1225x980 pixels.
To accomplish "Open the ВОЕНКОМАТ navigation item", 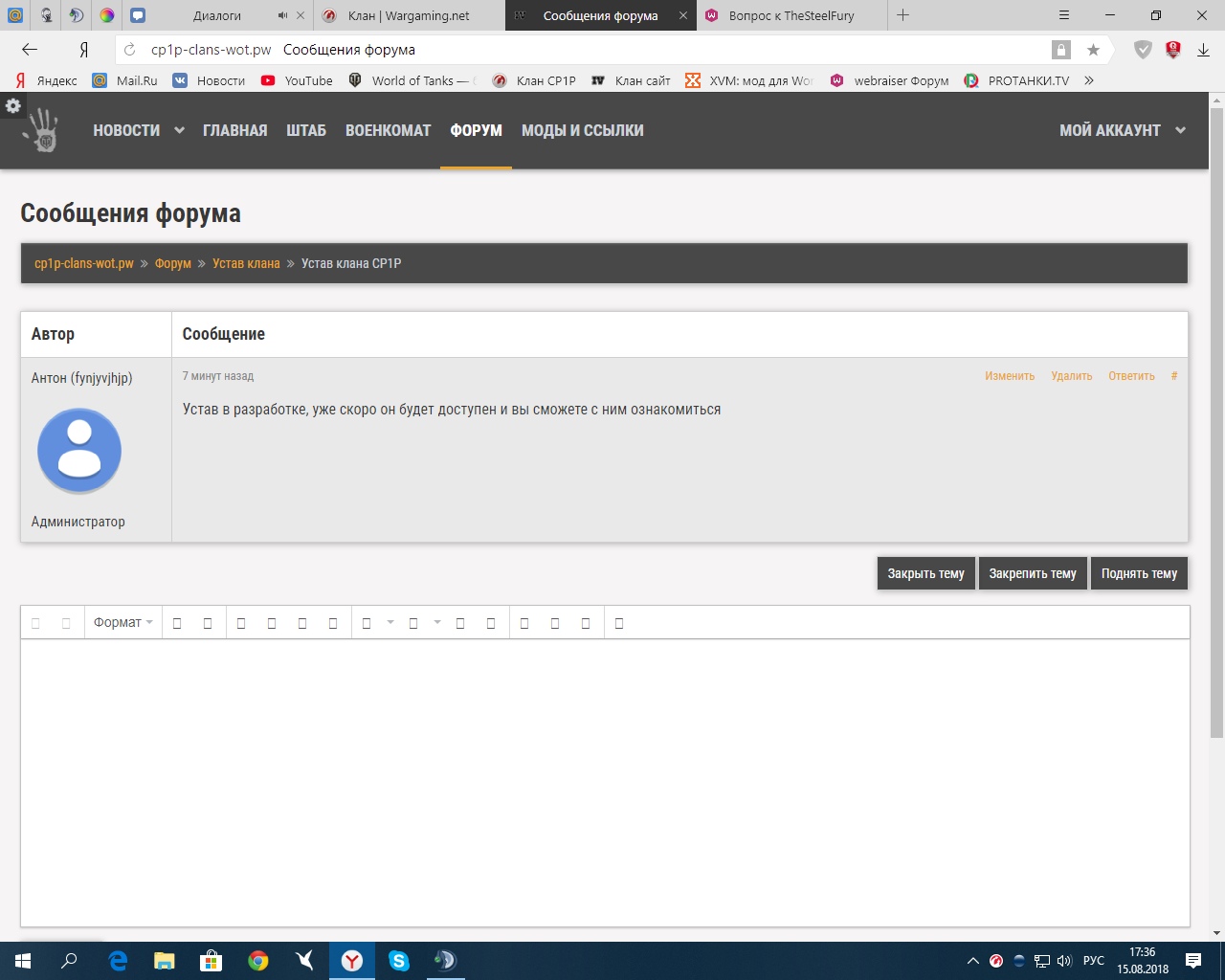I will tap(388, 130).
